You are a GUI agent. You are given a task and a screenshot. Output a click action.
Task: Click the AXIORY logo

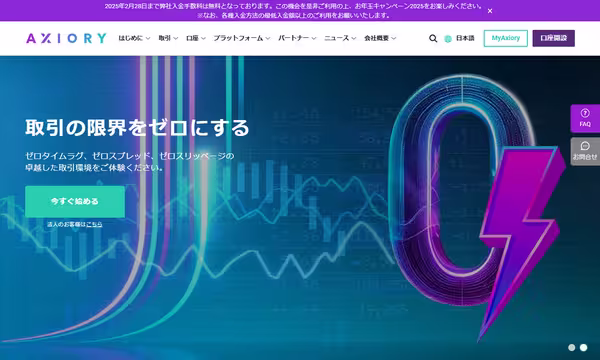66,38
